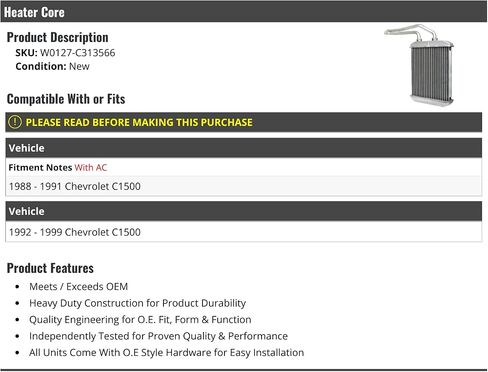Click the 'Independently Tested' feature line

coord(158,336)
